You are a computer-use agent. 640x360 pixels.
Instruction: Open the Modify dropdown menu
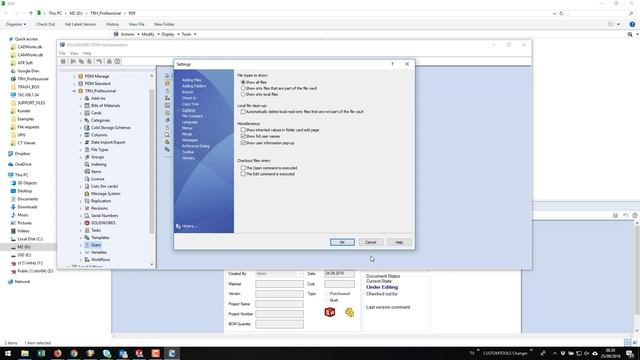point(150,34)
